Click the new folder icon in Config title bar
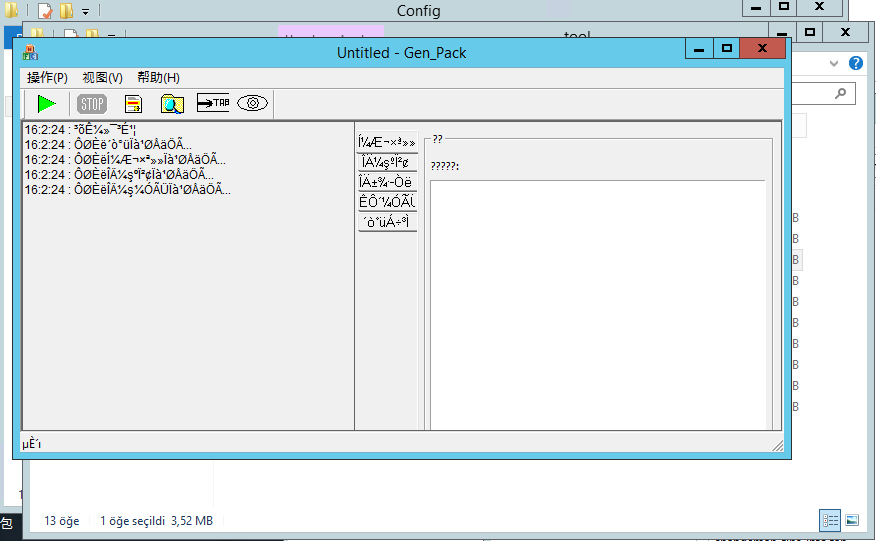 tap(67, 11)
